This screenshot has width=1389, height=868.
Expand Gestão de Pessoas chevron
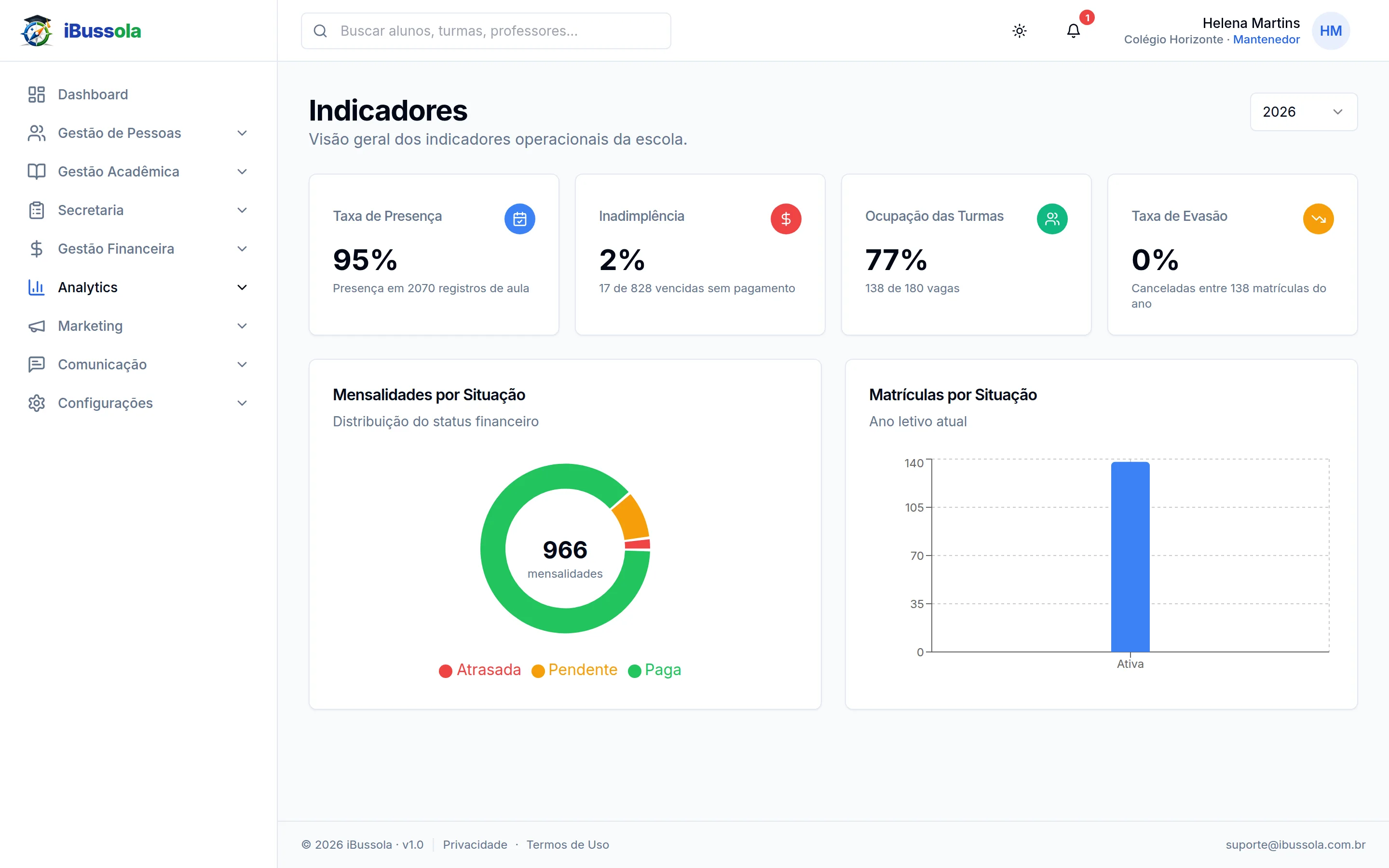(x=242, y=133)
